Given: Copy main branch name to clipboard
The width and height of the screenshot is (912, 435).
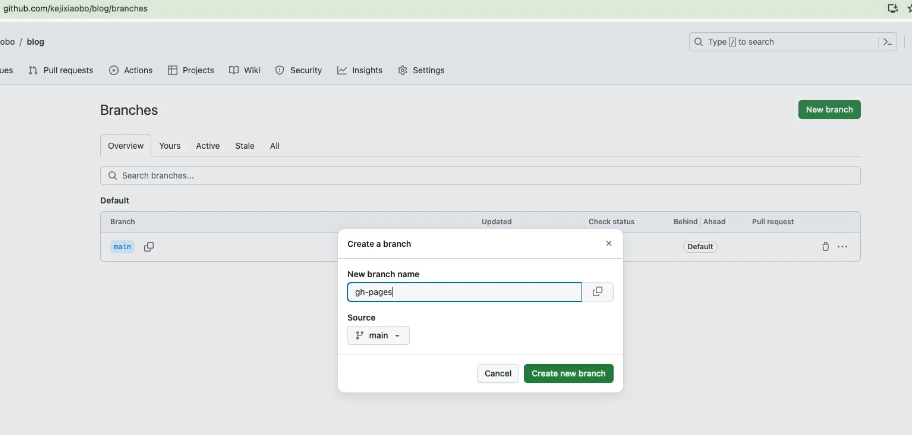Looking at the screenshot, I should point(149,247).
